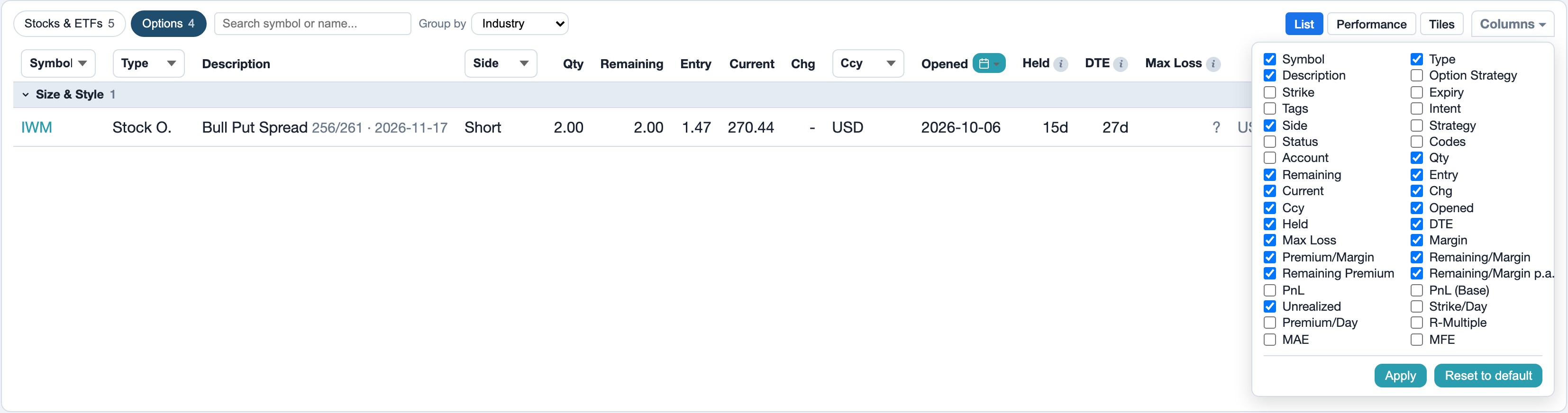Screen dimensions: 1568x413
Task: Switch to Stocks & ETFs tab
Action: (69, 24)
